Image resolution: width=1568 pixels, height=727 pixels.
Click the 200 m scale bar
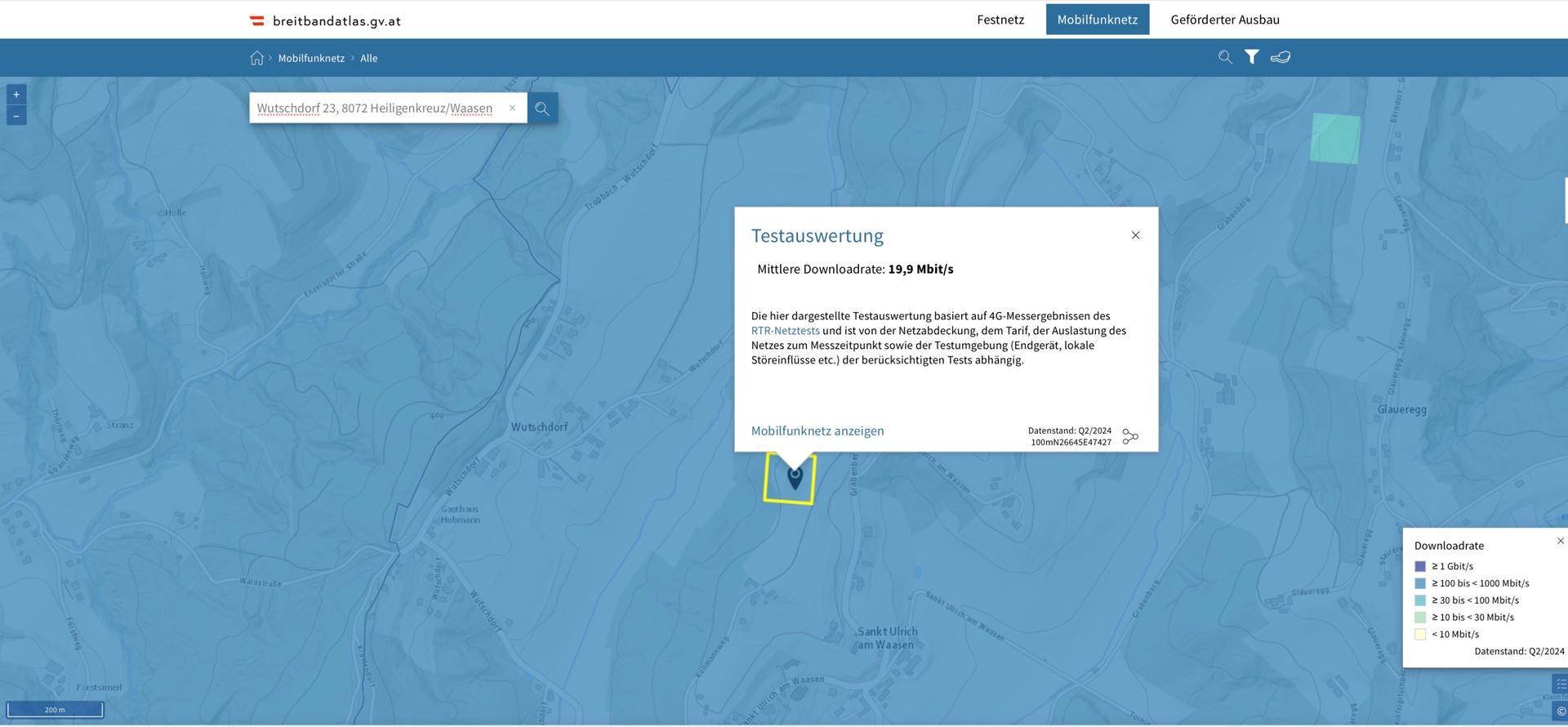click(55, 709)
